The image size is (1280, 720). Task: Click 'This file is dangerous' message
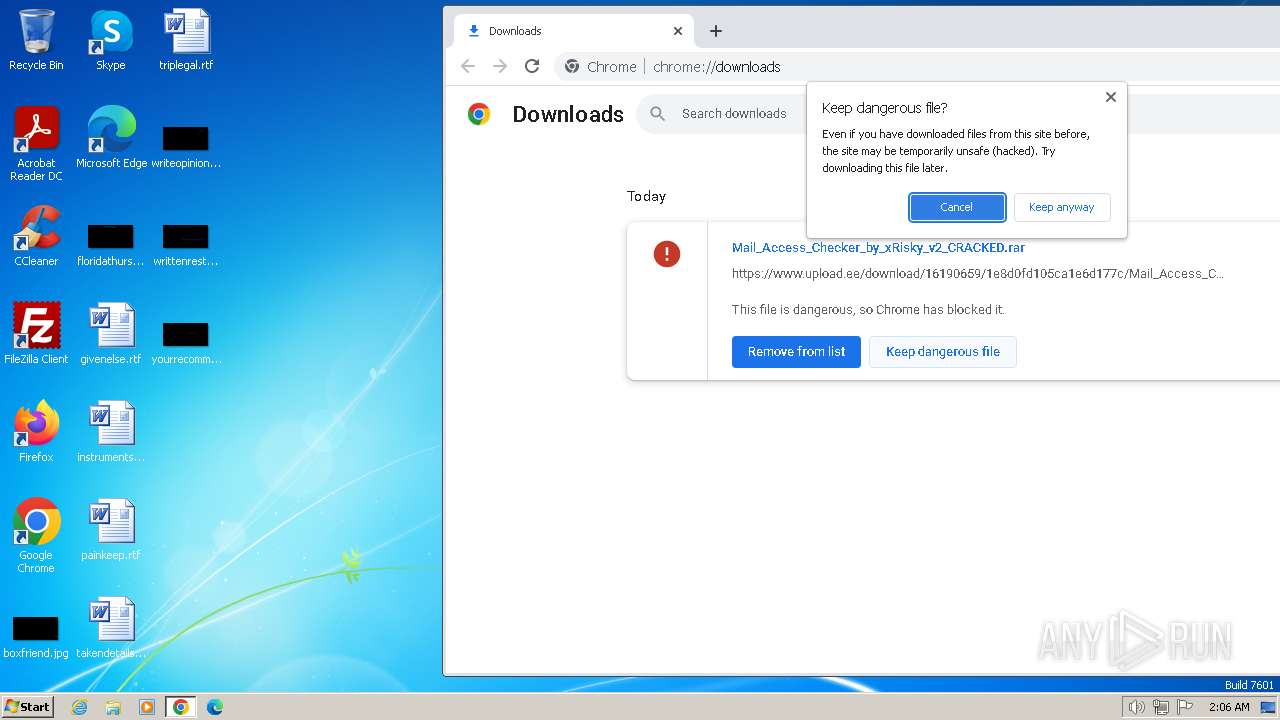click(x=868, y=310)
